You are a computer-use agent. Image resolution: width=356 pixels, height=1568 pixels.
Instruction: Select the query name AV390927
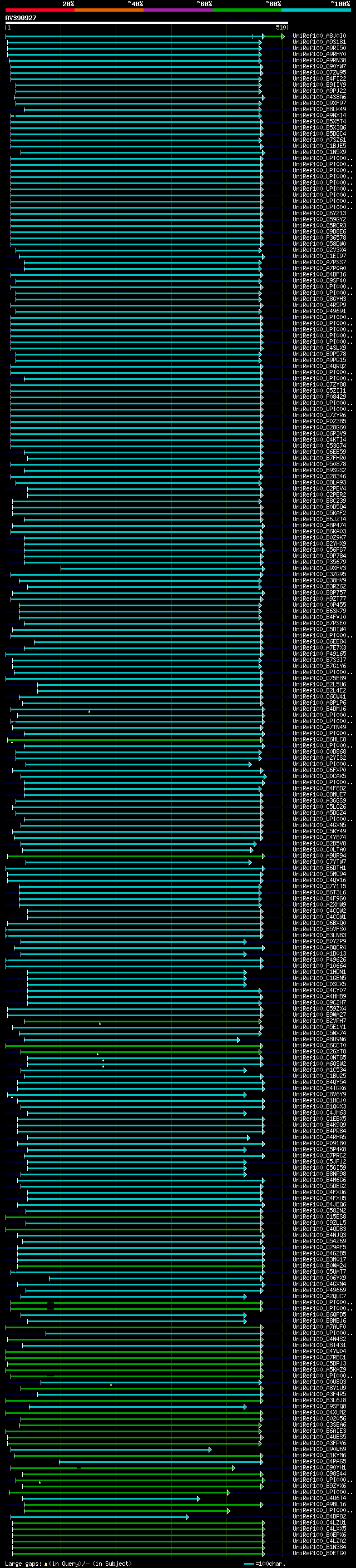pyautogui.click(x=21, y=18)
